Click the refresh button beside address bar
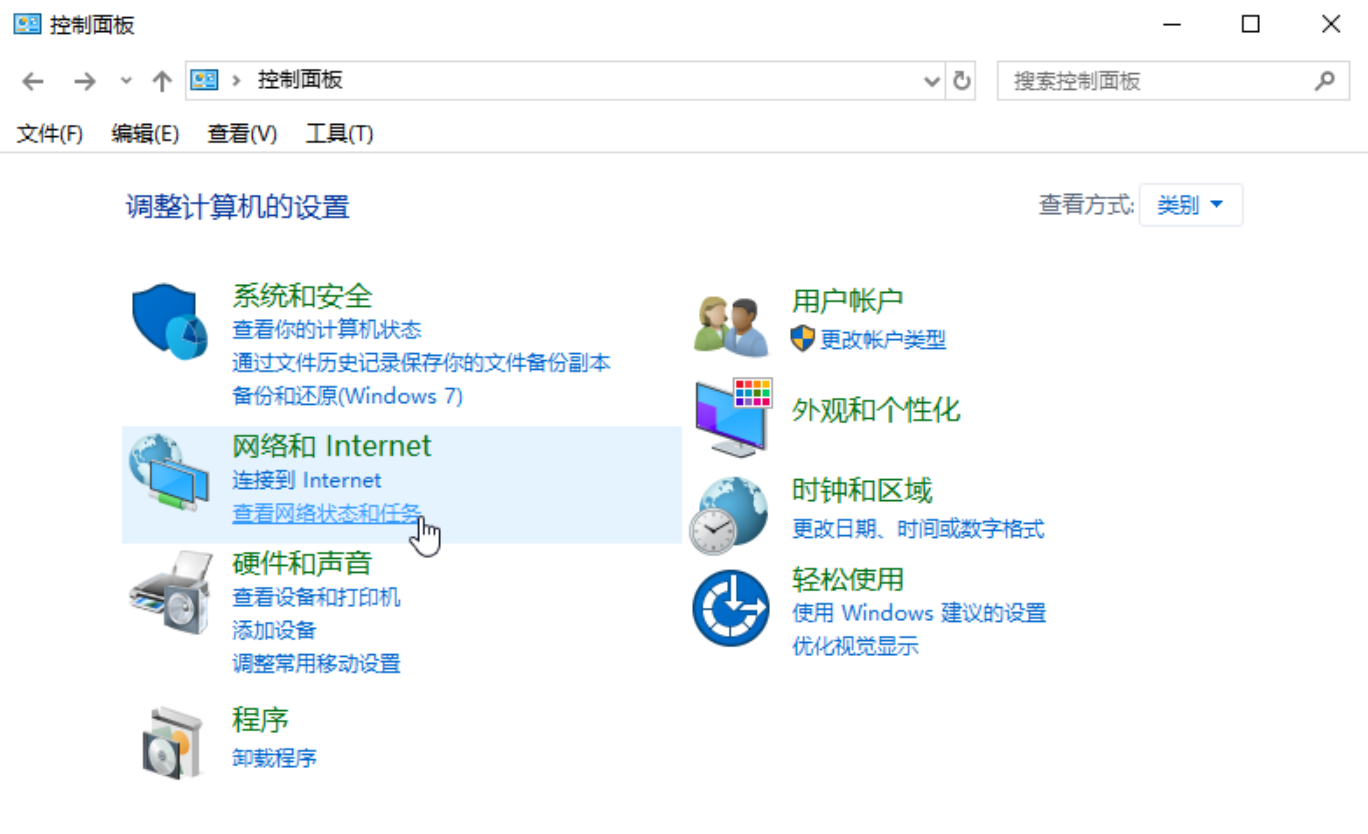Viewport: 1368px width, 834px height. coord(962,81)
